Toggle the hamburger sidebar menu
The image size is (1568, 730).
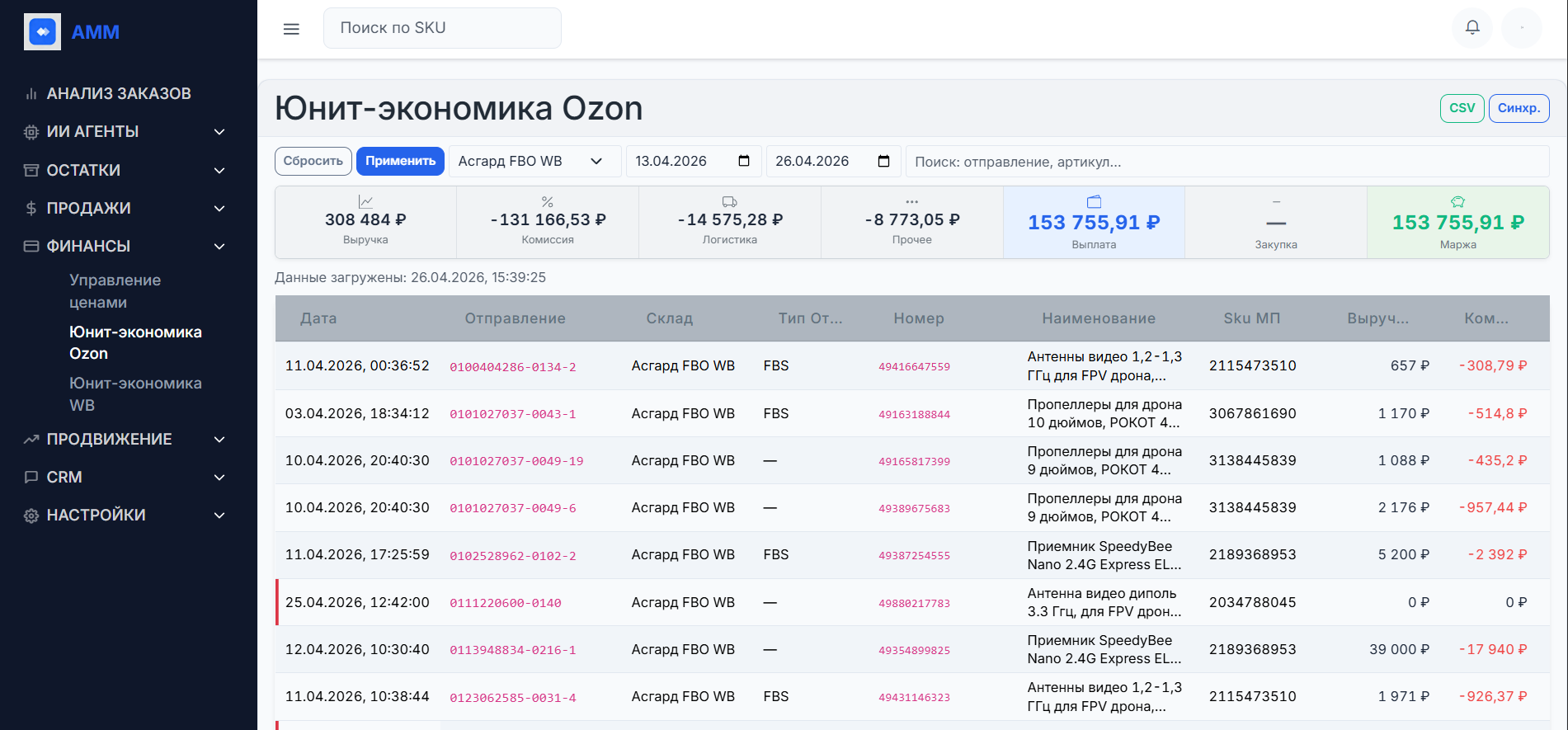(291, 29)
